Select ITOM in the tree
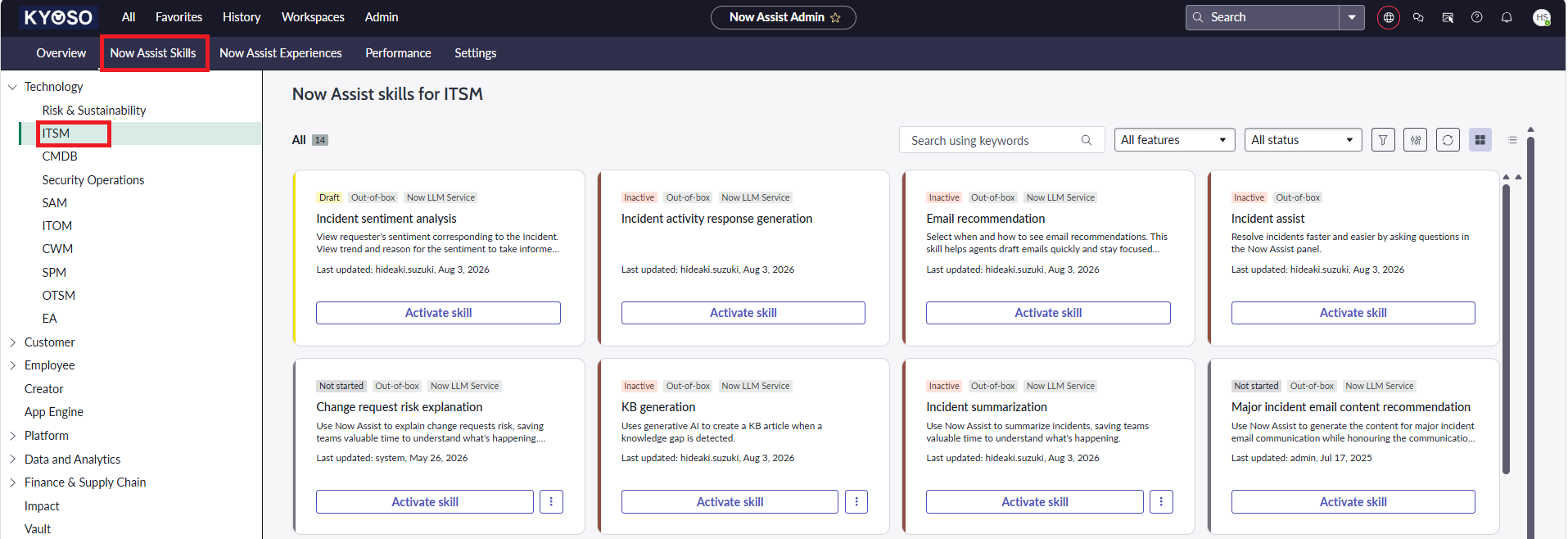The width and height of the screenshot is (1568, 539). 57,226
